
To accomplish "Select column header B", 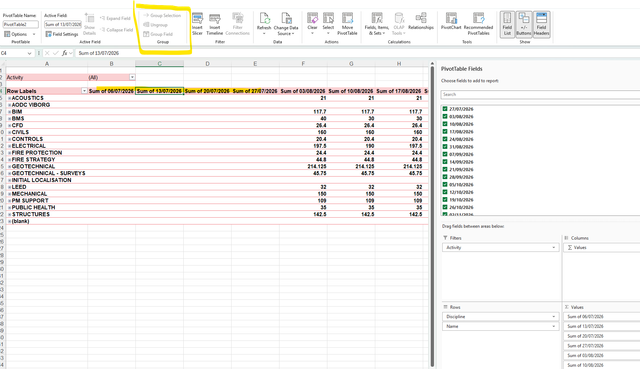I will [x=111, y=64].
